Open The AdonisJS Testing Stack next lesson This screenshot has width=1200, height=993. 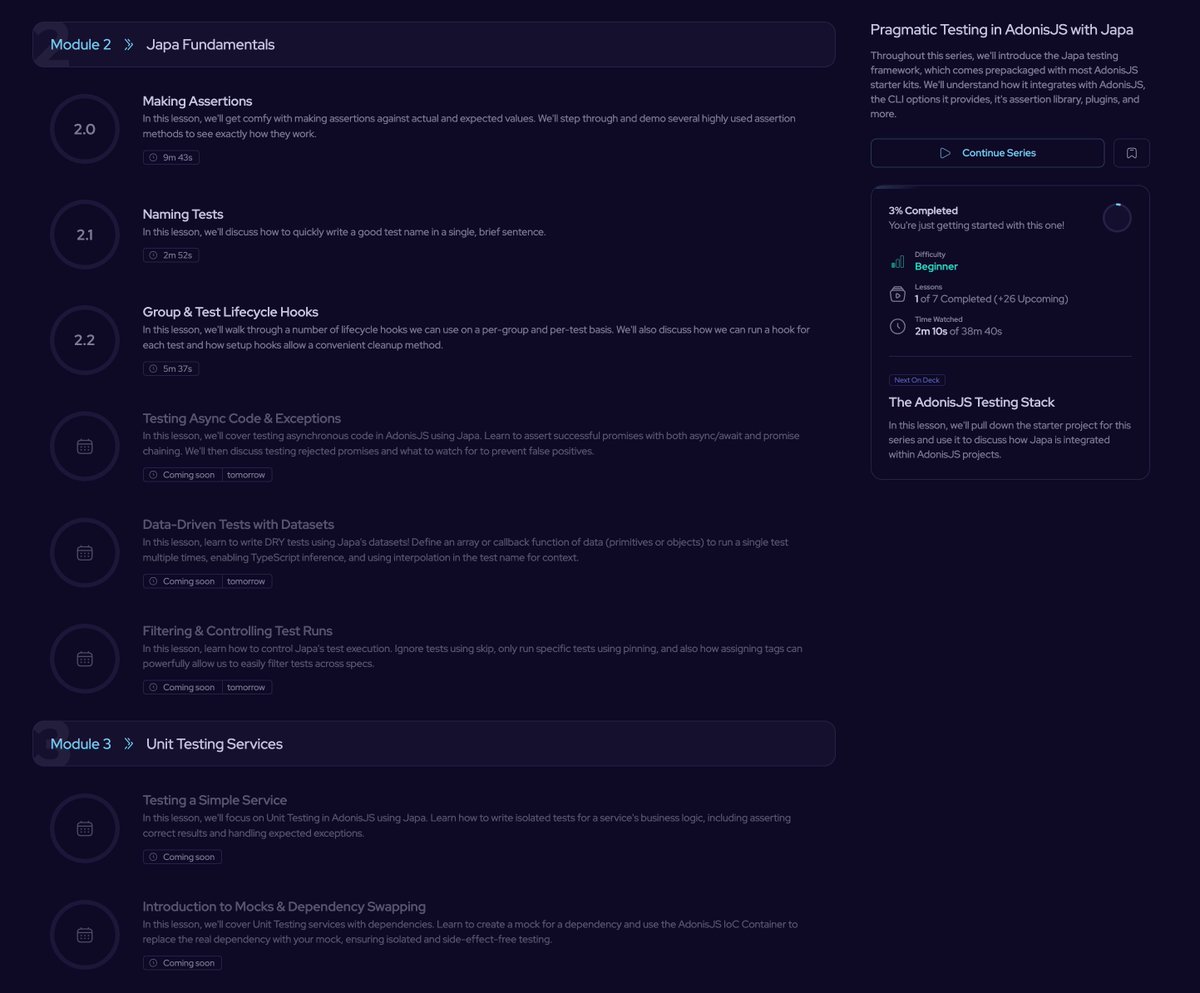click(x=972, y=402)
